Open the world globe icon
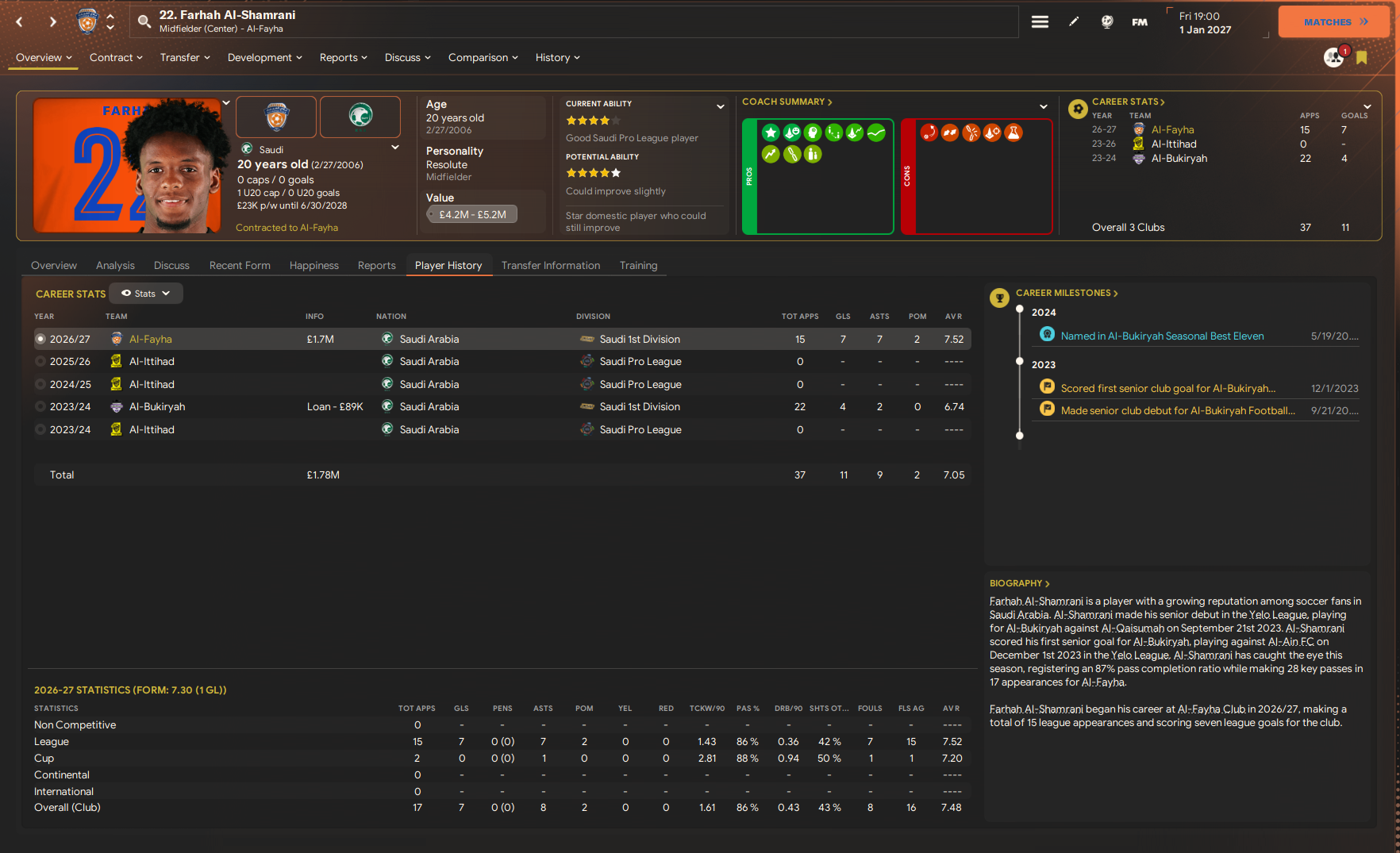 tap(1106, 22)
